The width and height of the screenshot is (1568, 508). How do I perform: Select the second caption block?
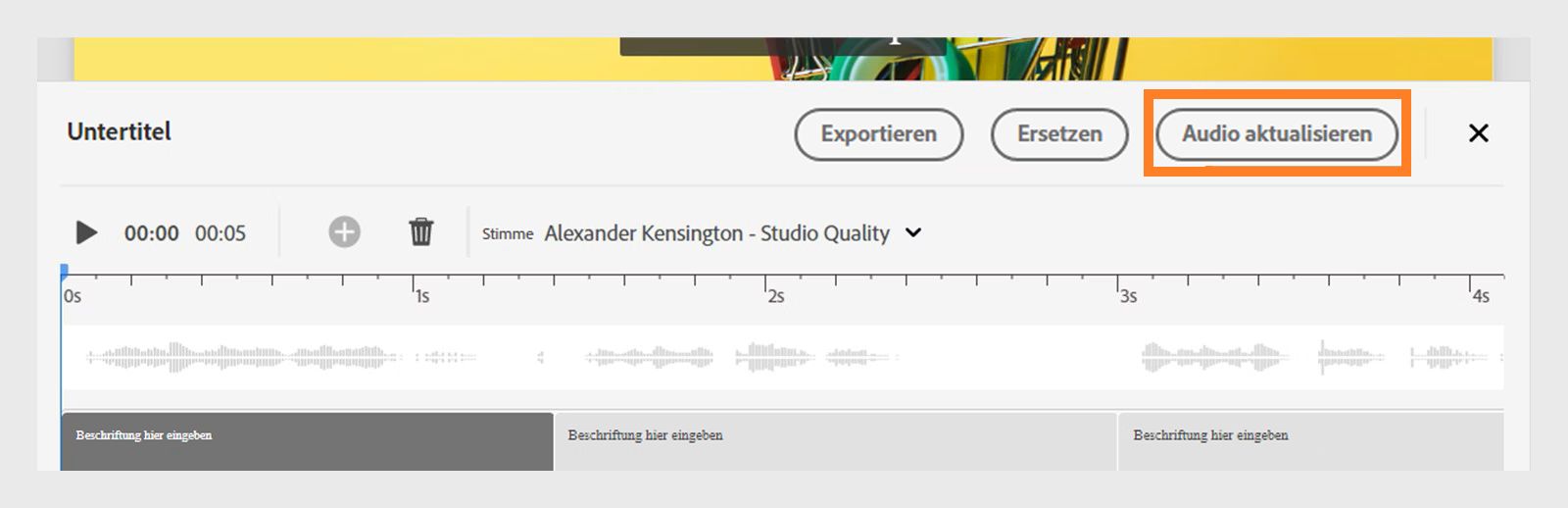pos(835,441)
